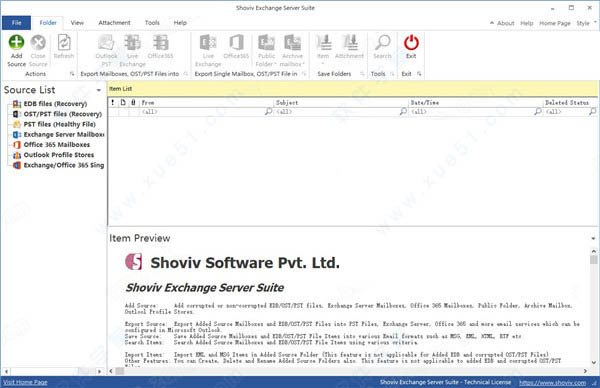Click the Add Source green plus icon

pyautogui.click(x=16, y=42)
